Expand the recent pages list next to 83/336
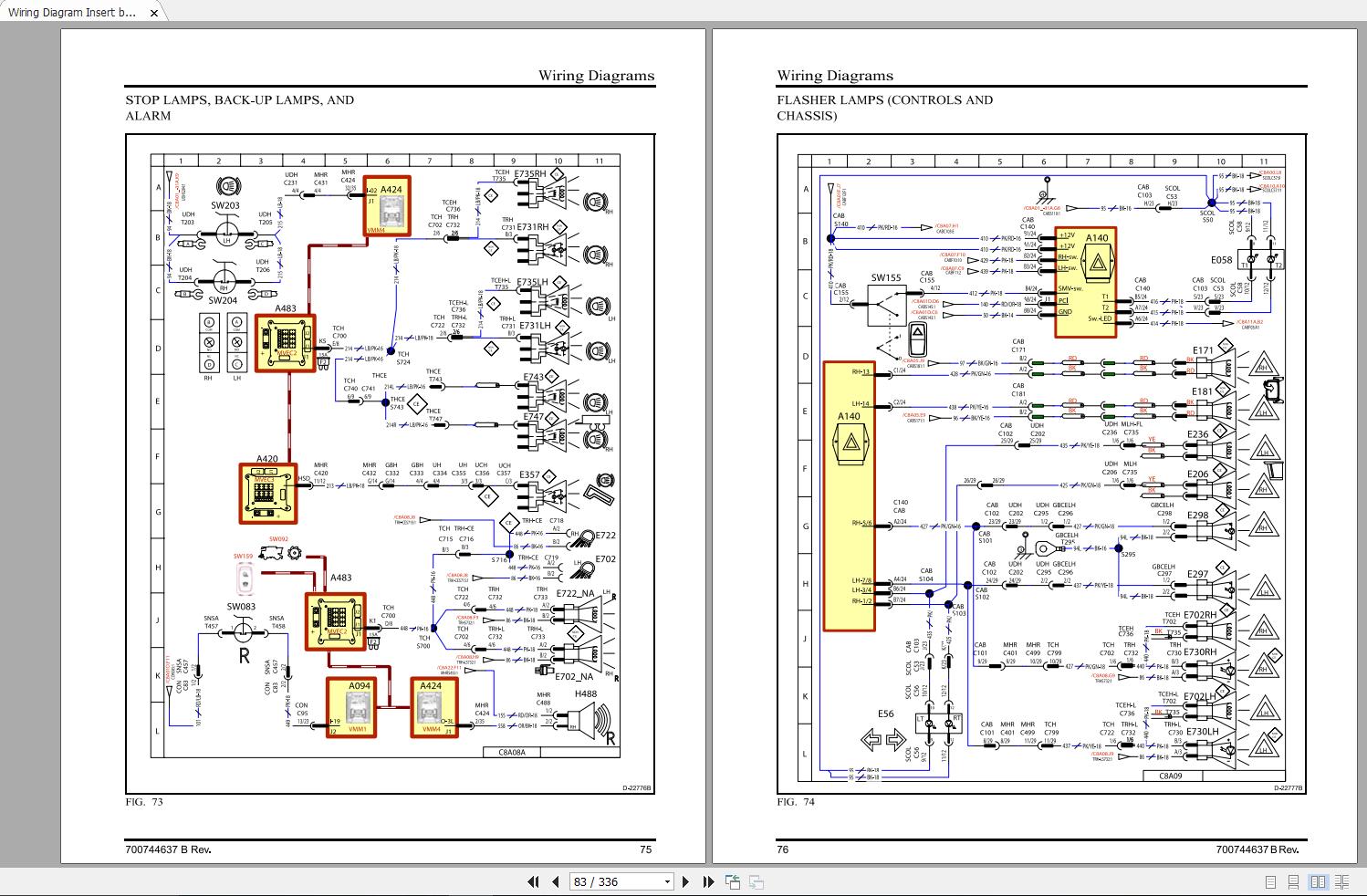Image resolution: width=1367 pixels, height=896 pixels. coord(665,881)
